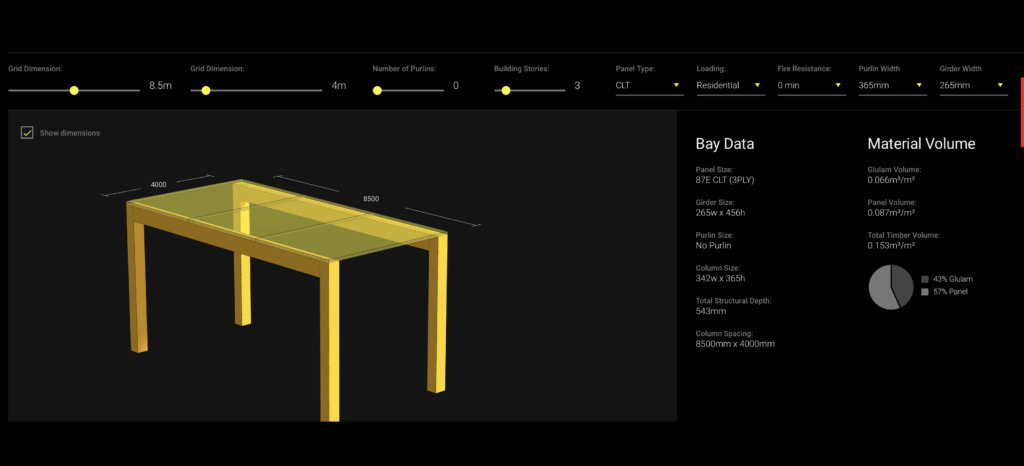Click the yellow arrow of Loading
The height and width of the screenshot is (466, 1024).
[x=757, y=85]
